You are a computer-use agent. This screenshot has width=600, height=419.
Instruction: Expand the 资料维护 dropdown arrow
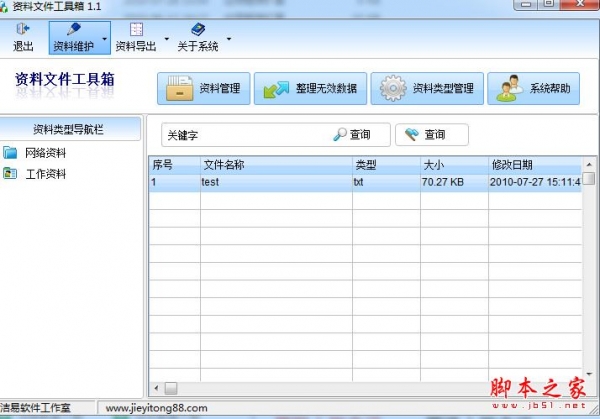click(x=104, y=39)
